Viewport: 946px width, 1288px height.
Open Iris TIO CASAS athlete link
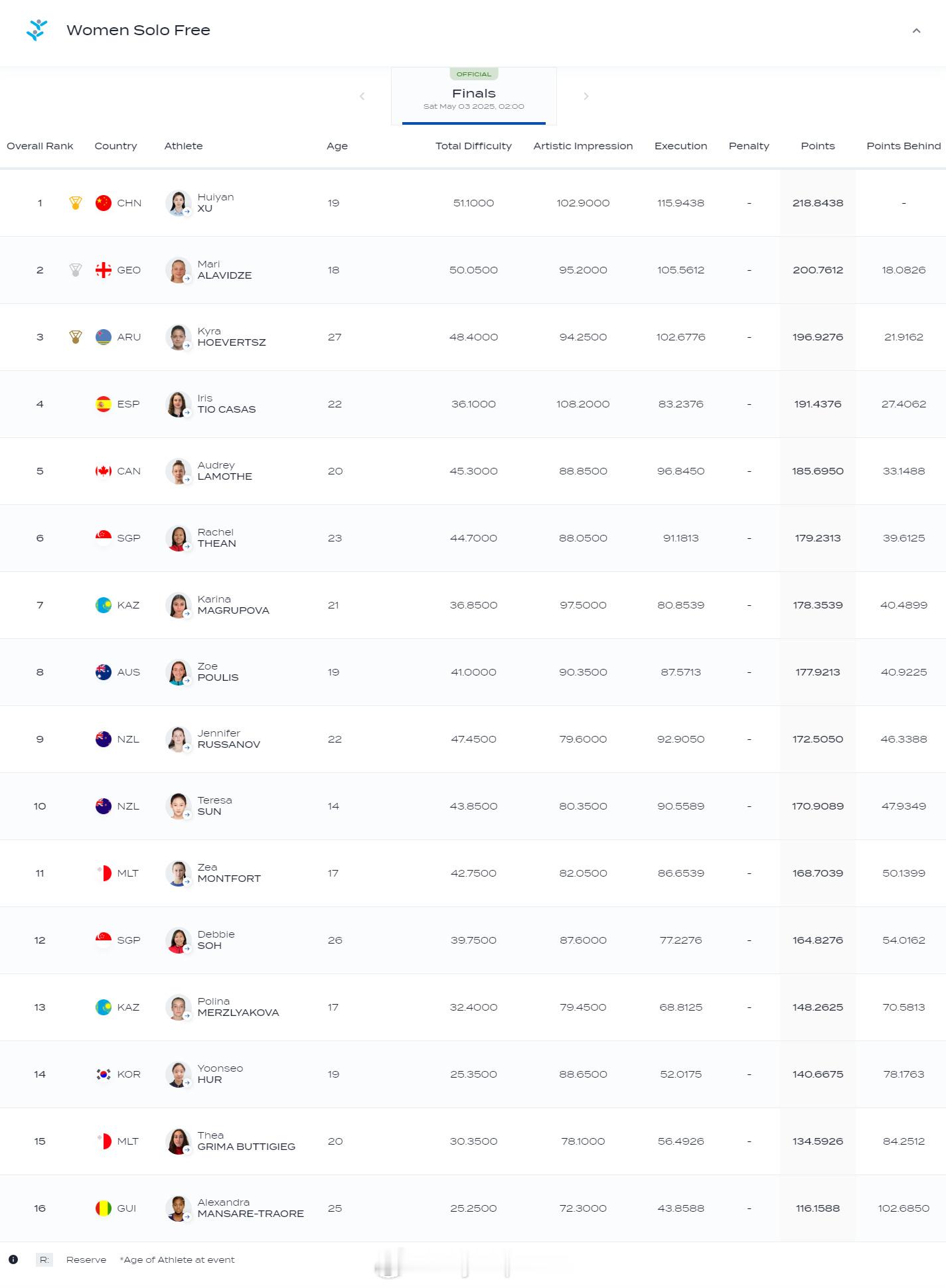[x=226, y=404]
